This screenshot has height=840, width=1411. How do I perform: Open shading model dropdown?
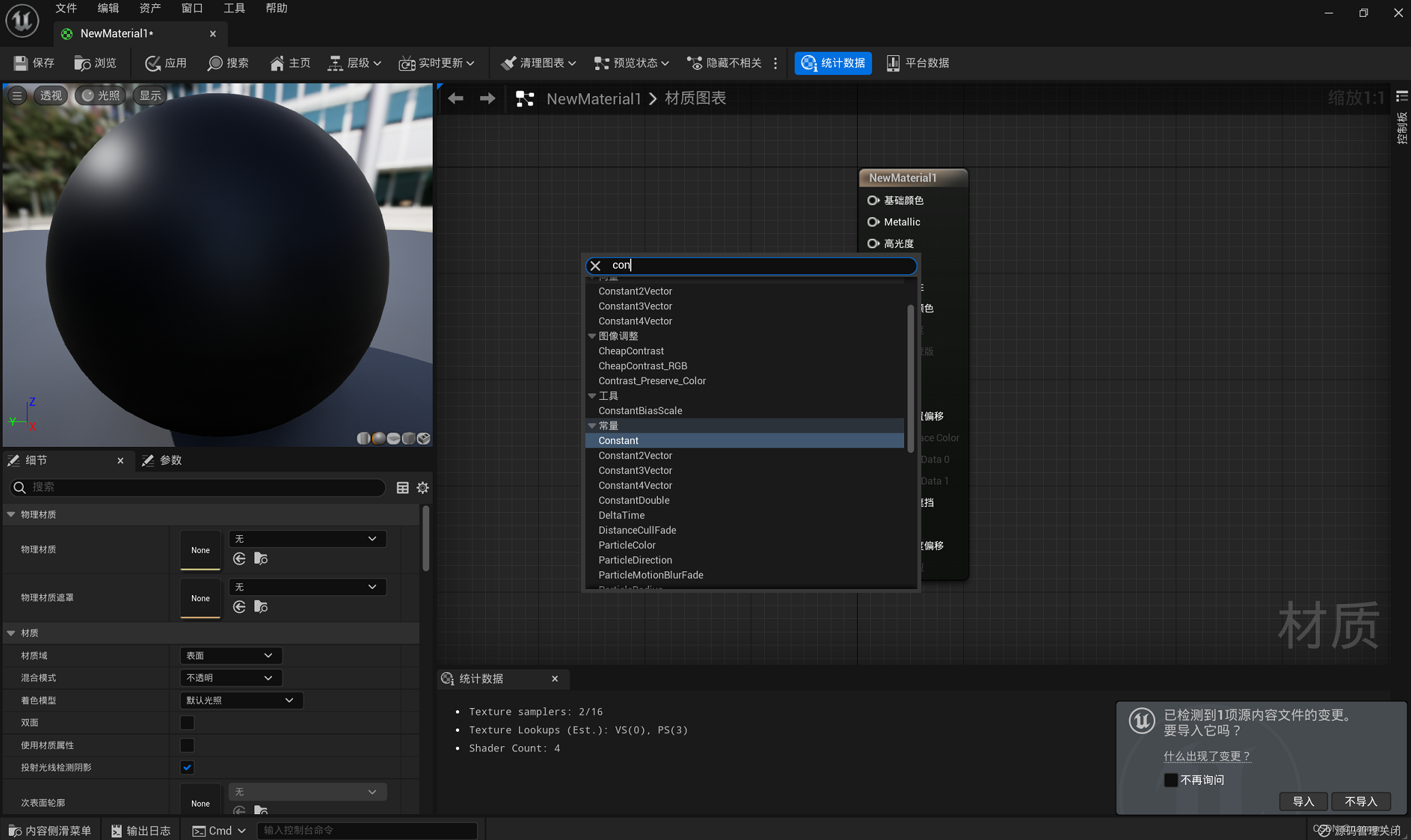(240, 700)
